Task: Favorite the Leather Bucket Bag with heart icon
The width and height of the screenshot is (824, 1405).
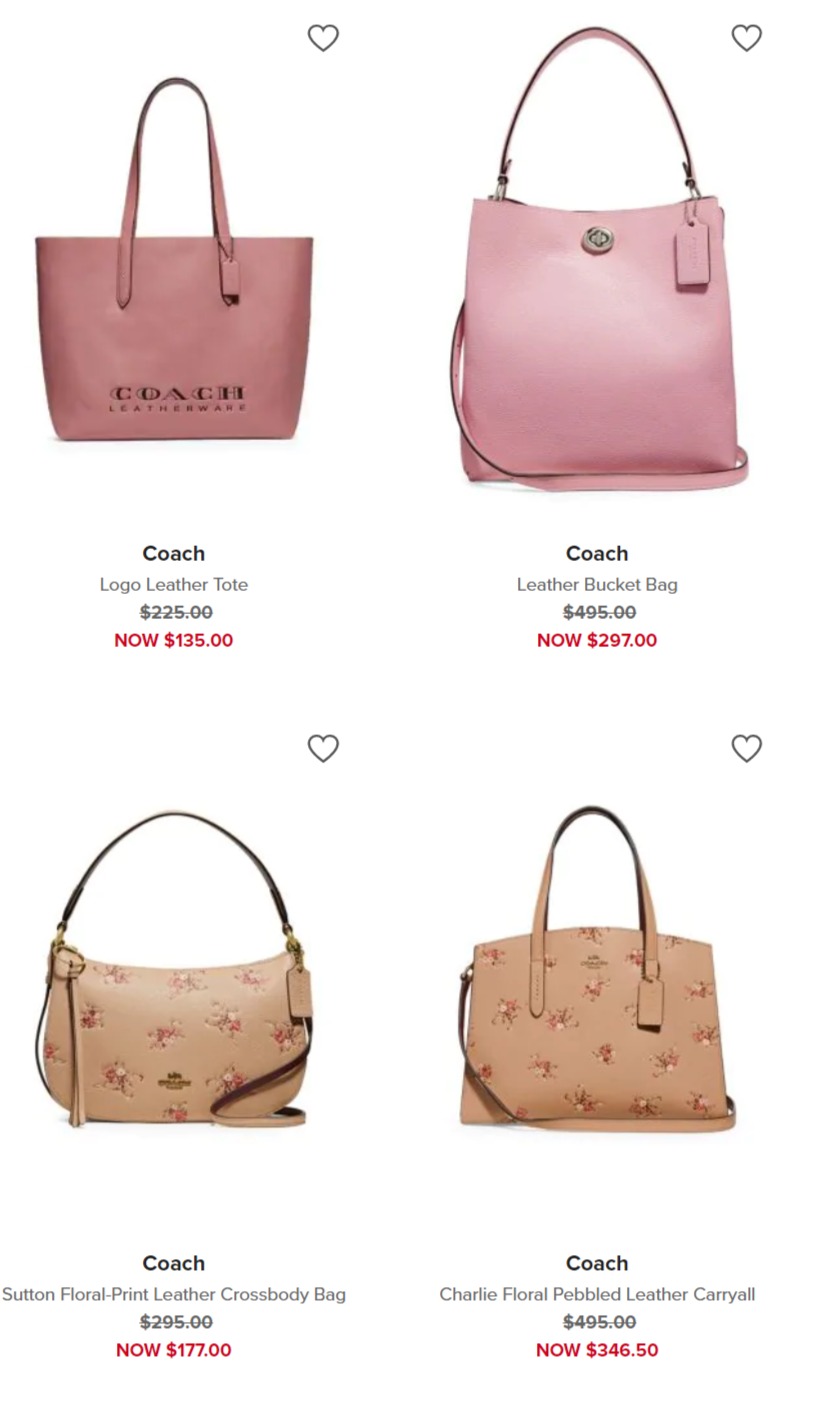Action: pyautogui.click(x=747, y=38)
